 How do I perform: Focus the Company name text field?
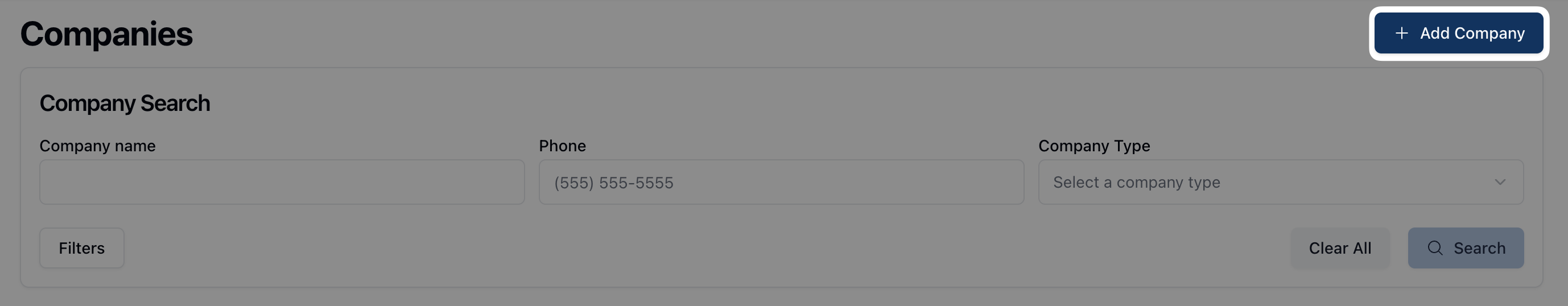282,183
